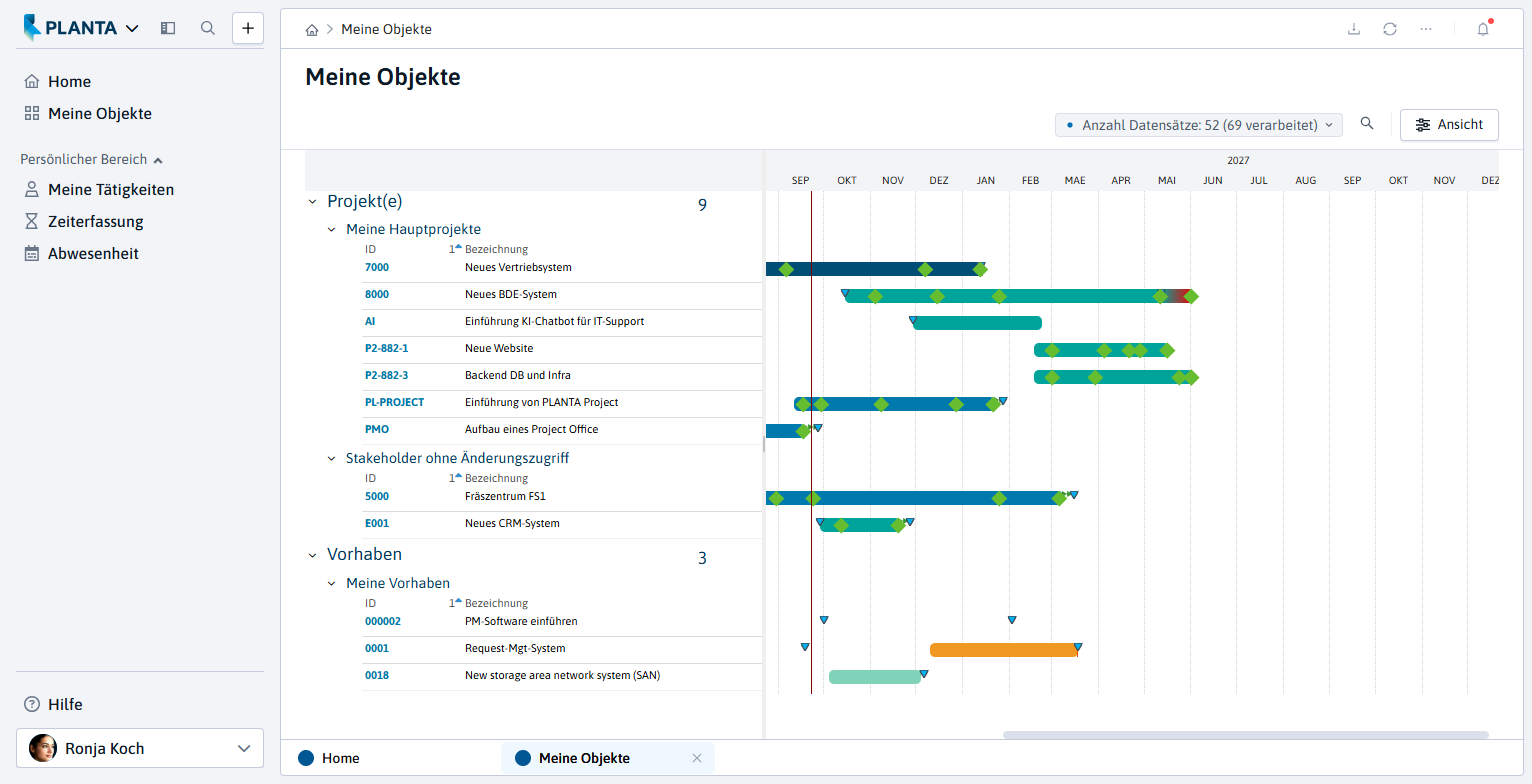This screenshot has width=1532, height=784.
Task: Open the PL-PROJECT ID link
Action: coord(394,403)
